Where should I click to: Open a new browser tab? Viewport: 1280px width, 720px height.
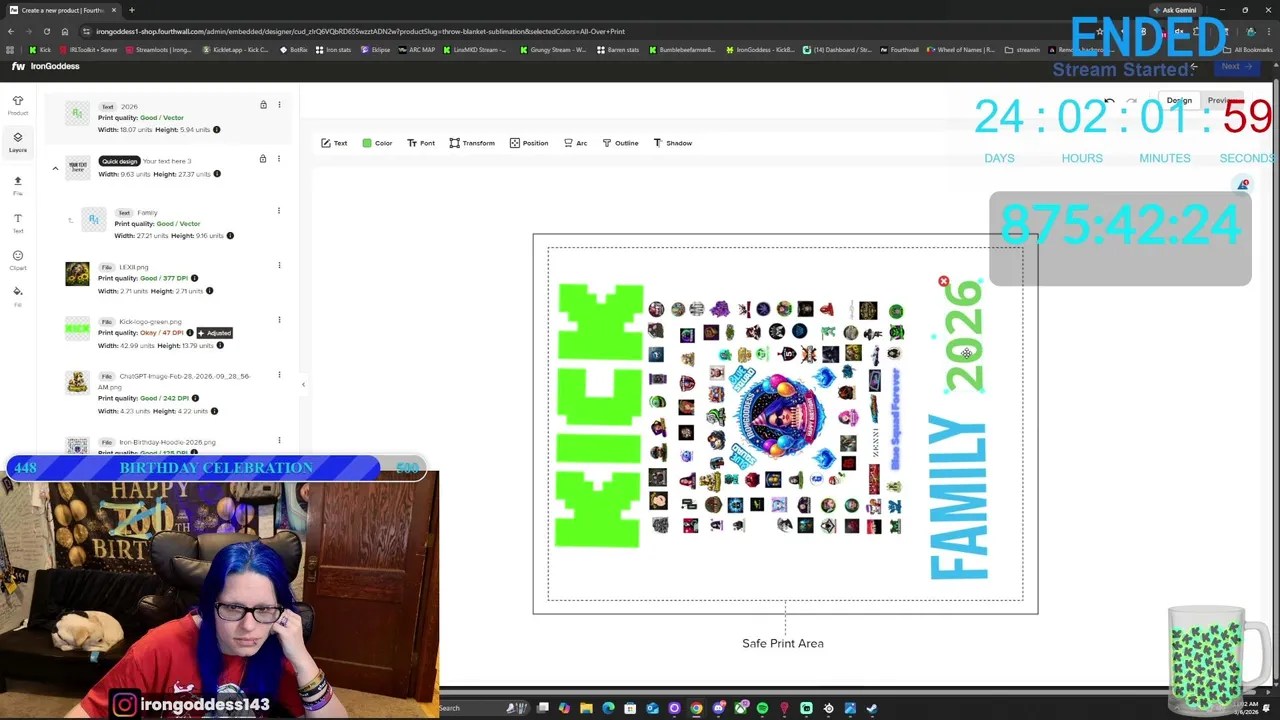click(x=131, y=10)
